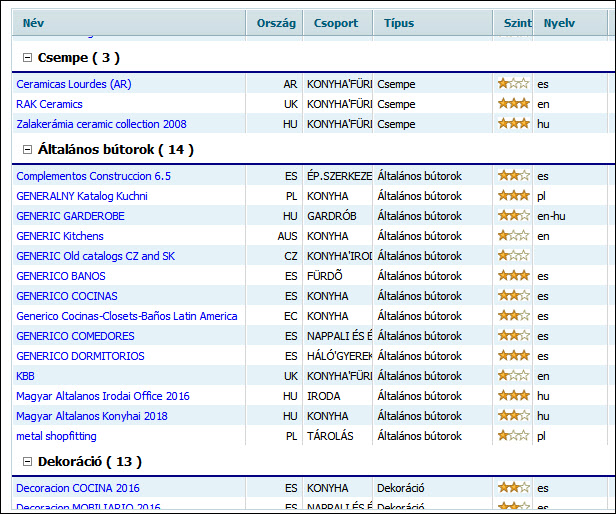The image size is (616, 514).
Task: Click star rating of GENERICO BANOS row
Action: pos(513,276)
